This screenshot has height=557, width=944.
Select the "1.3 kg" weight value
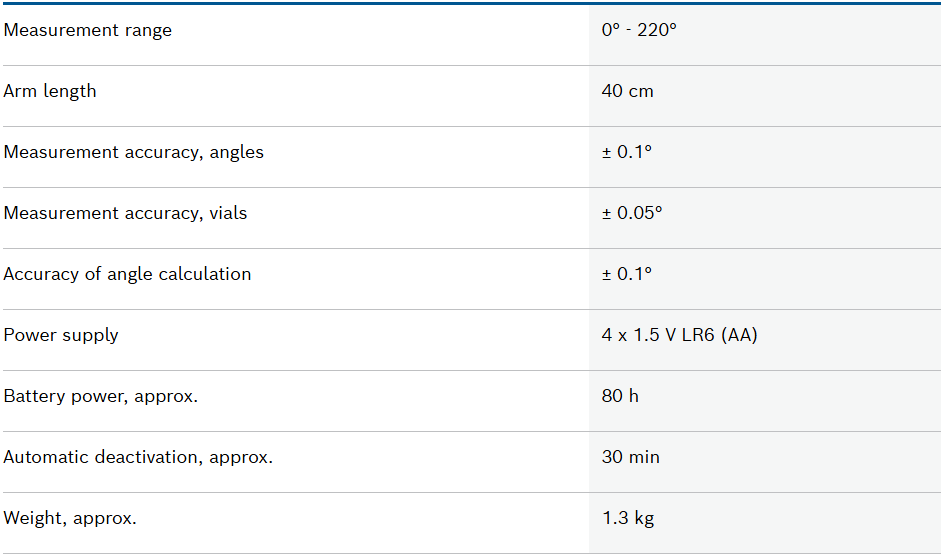tap(627, 518)
